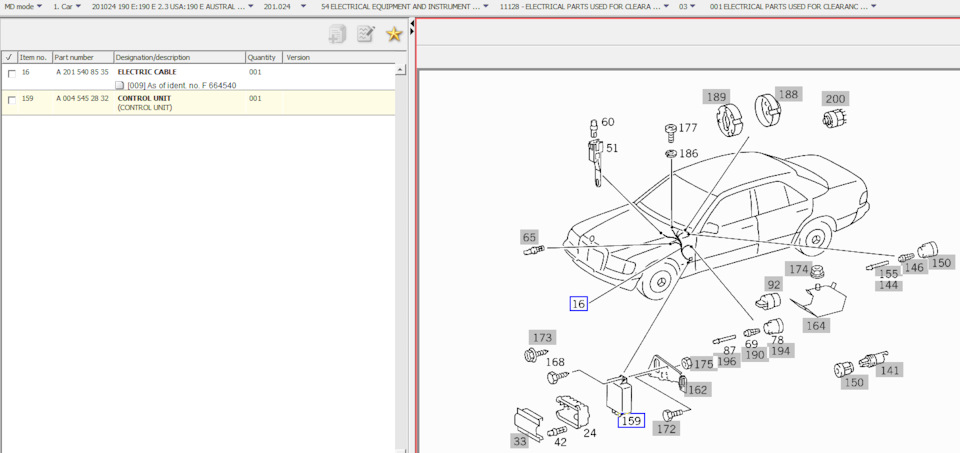Click callout 168 in the diagram
960x453 pixels.
coord(555,362)
